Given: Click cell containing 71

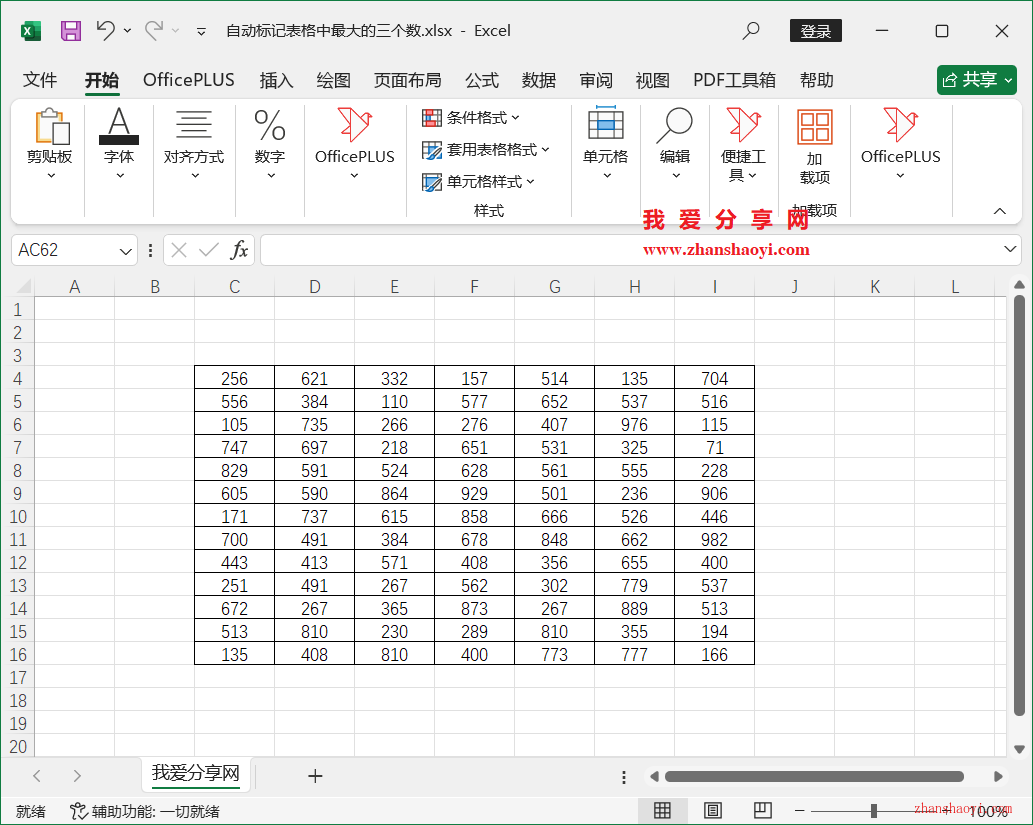Looking at the screenshot, I should click(x=714, y=448).
